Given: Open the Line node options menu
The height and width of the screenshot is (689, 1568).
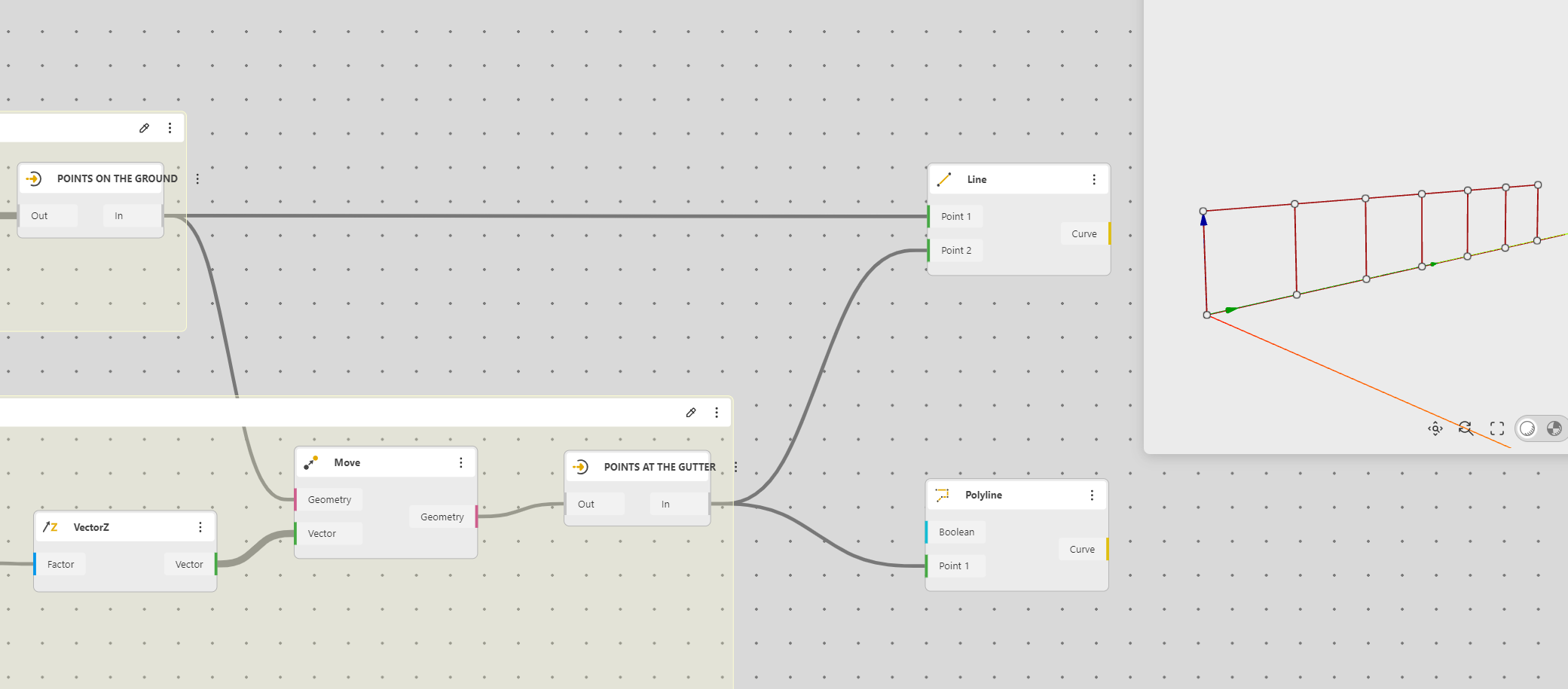Looking at the screenshot, I should [1094, 179].
